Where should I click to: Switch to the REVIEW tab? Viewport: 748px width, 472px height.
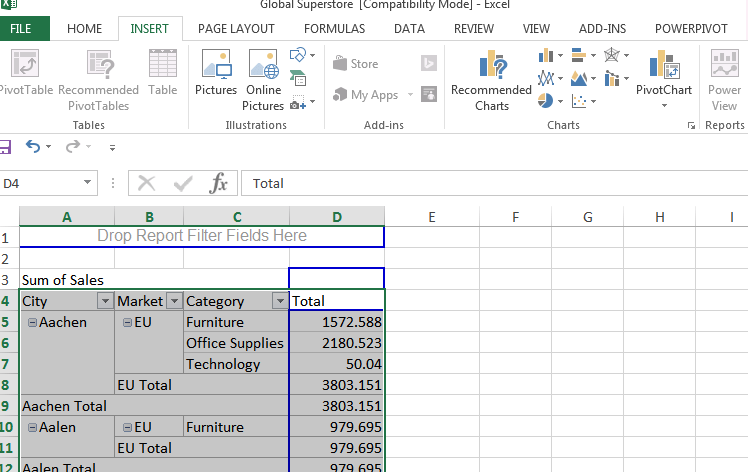[x=474, y=29]
